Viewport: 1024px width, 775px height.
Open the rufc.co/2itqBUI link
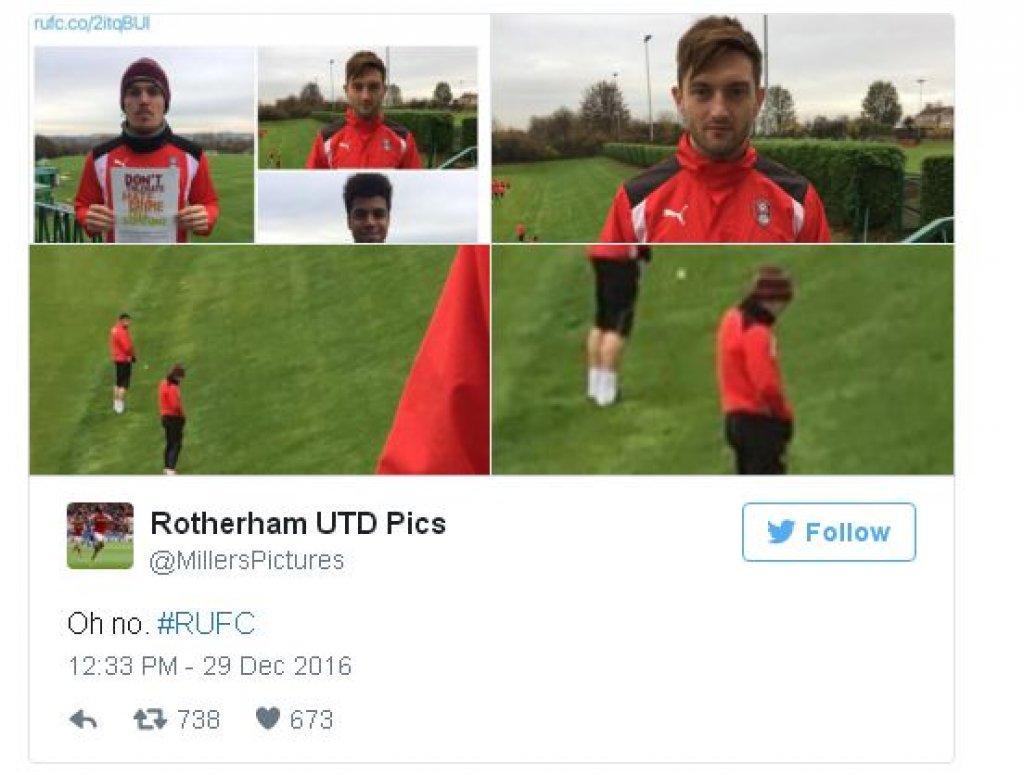click(x=91, y=24)
